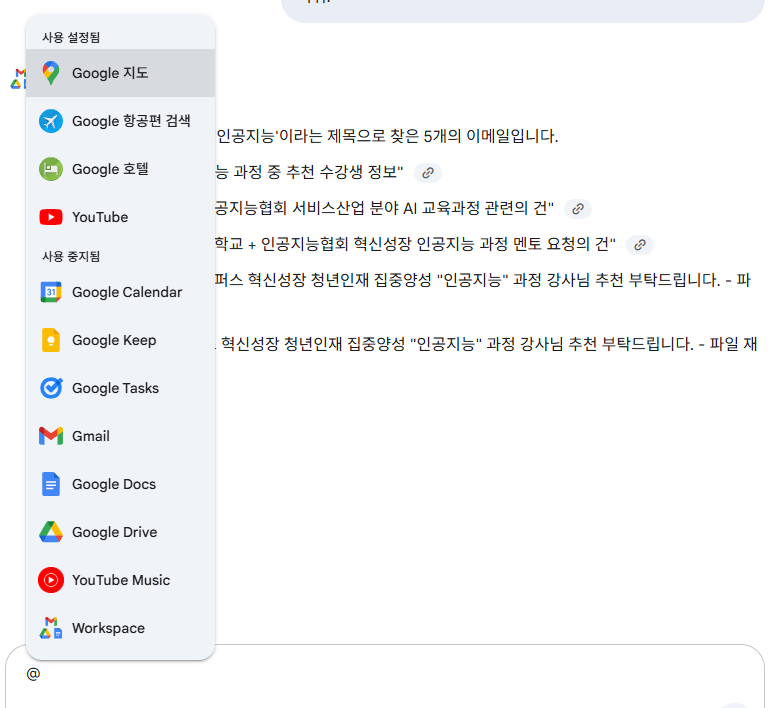Choose the 'Gmail' entry label
780x708 pixels.
[91, 436]
